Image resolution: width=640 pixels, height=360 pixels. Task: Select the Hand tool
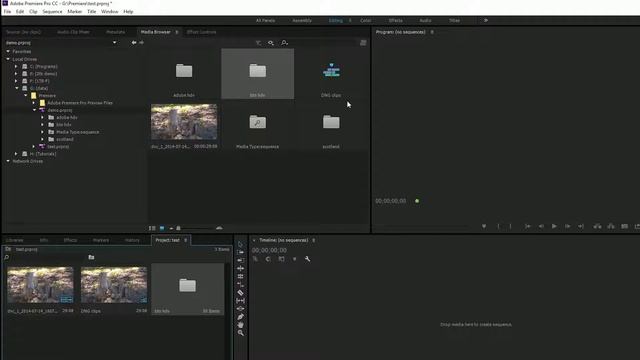click(240, 325)
